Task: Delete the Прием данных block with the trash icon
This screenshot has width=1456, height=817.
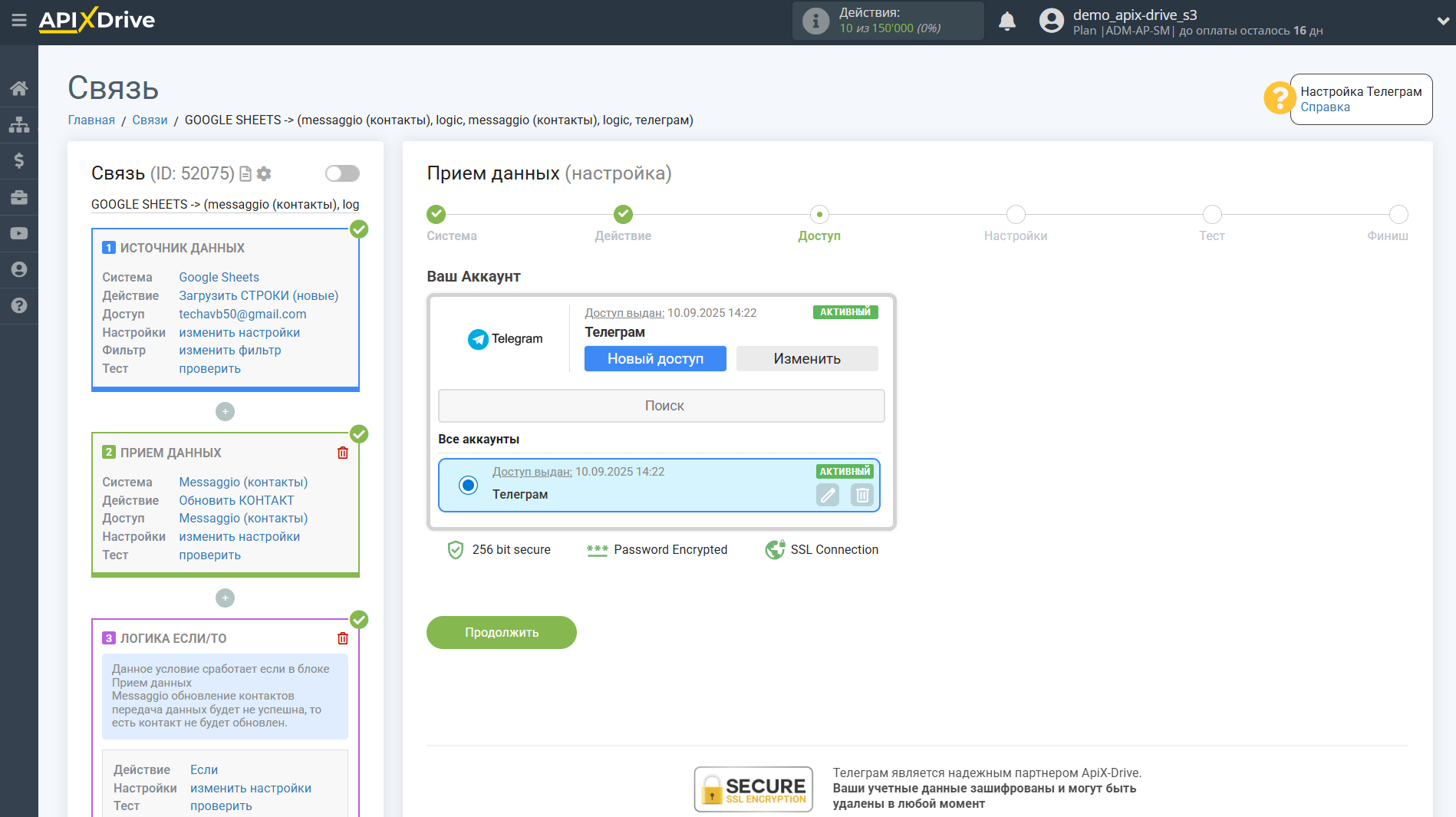Action: [x=343, y=453]
